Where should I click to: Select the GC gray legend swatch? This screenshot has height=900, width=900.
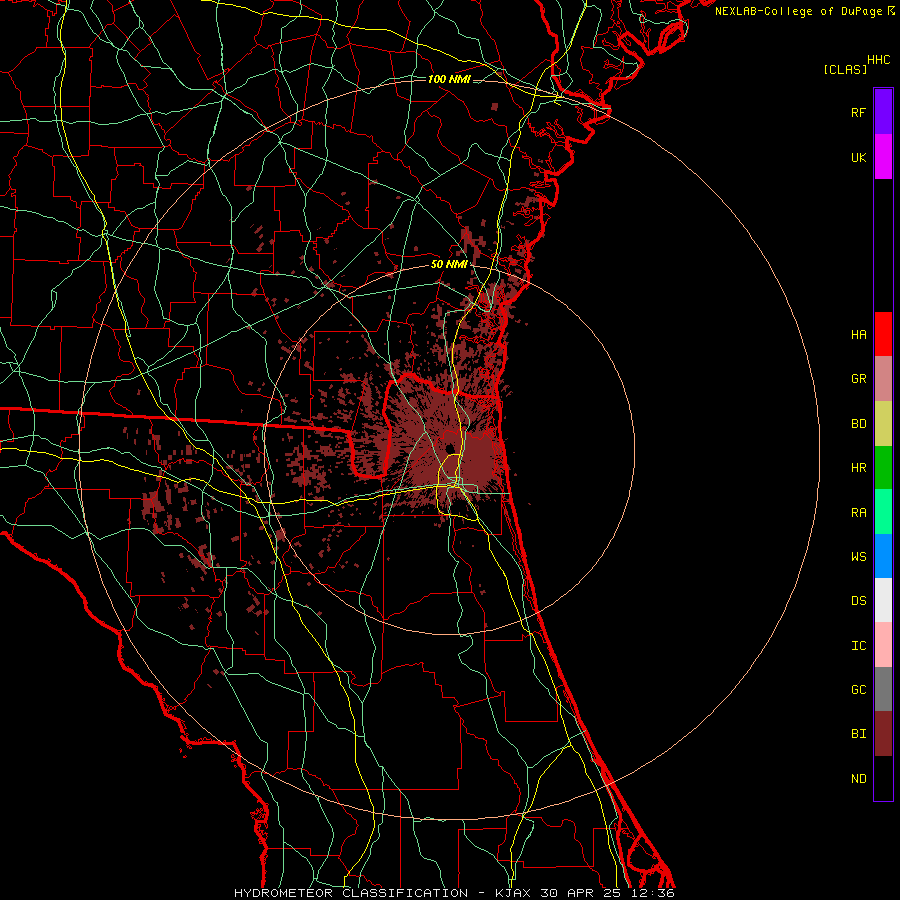883,689
